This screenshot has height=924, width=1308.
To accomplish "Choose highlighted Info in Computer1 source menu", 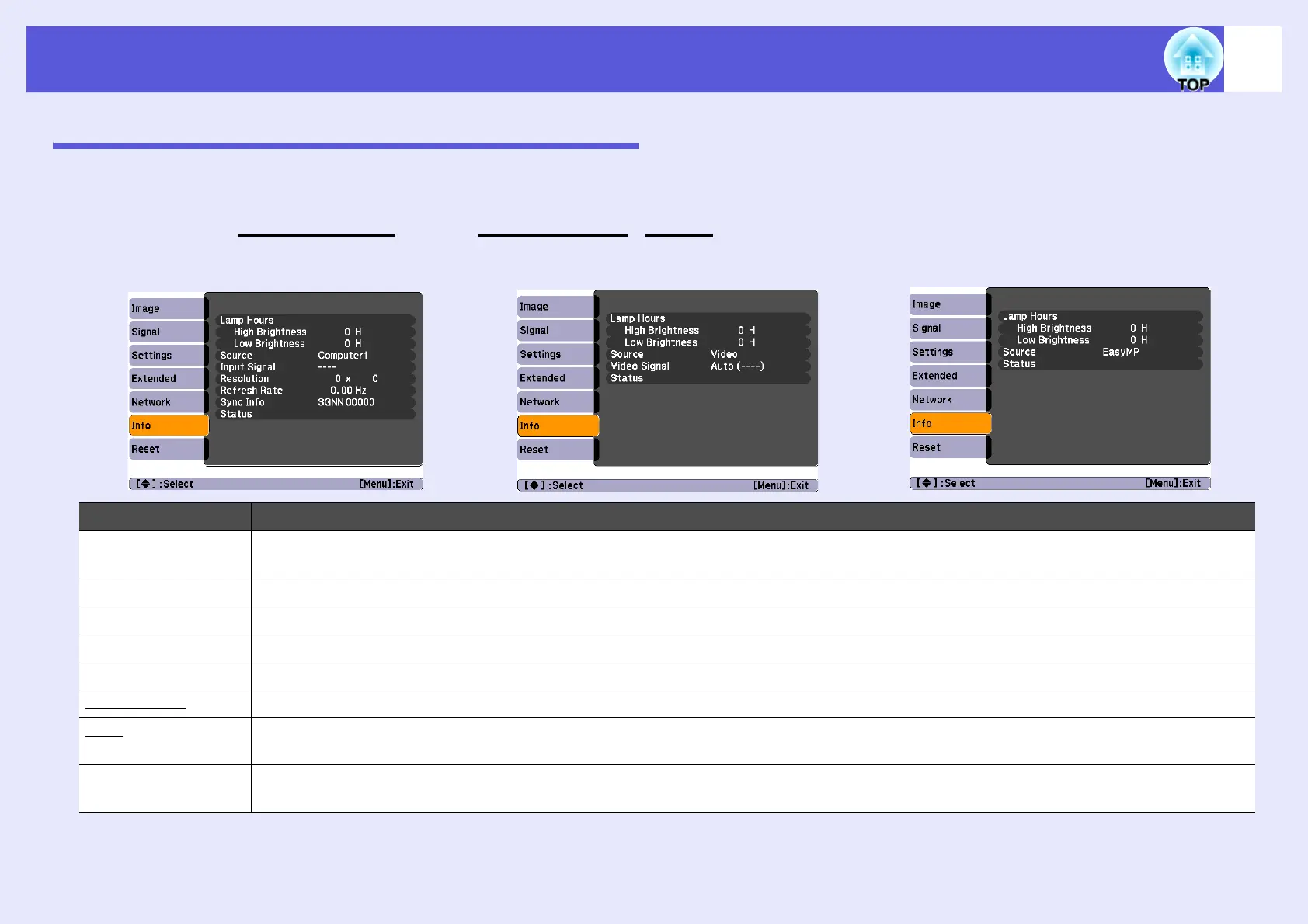I will tap(169, 426).
